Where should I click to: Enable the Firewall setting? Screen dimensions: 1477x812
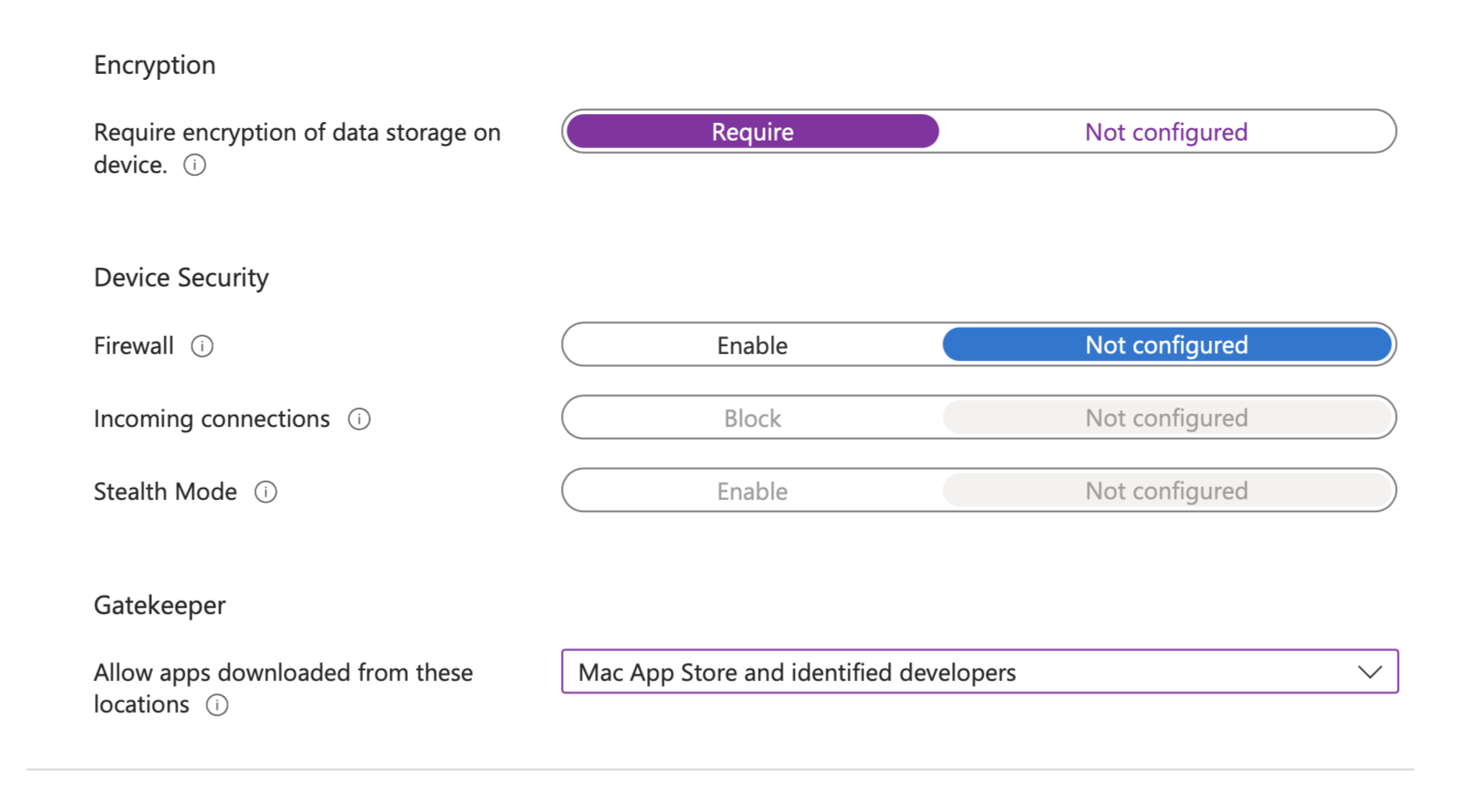(x=753, y=345)
